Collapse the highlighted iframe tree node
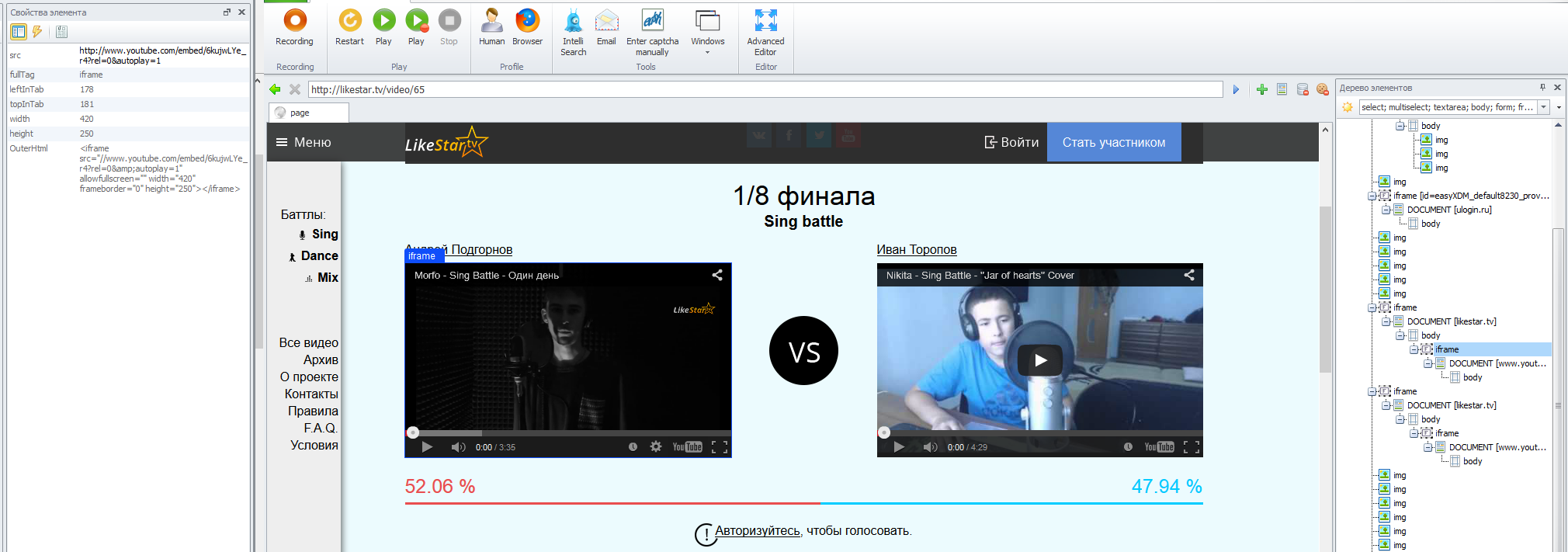The width and height of the screenshot is (1568, 552). click(x=1414, y=349)
